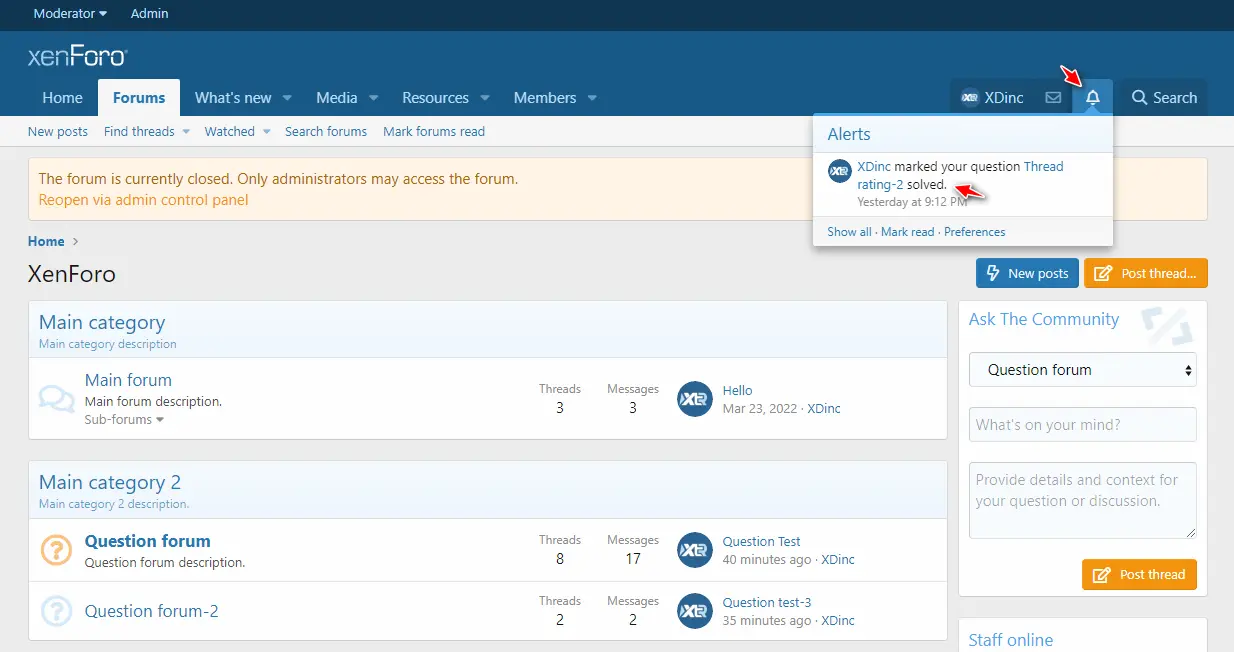Click the Post thread... button

pos(1146,273)
